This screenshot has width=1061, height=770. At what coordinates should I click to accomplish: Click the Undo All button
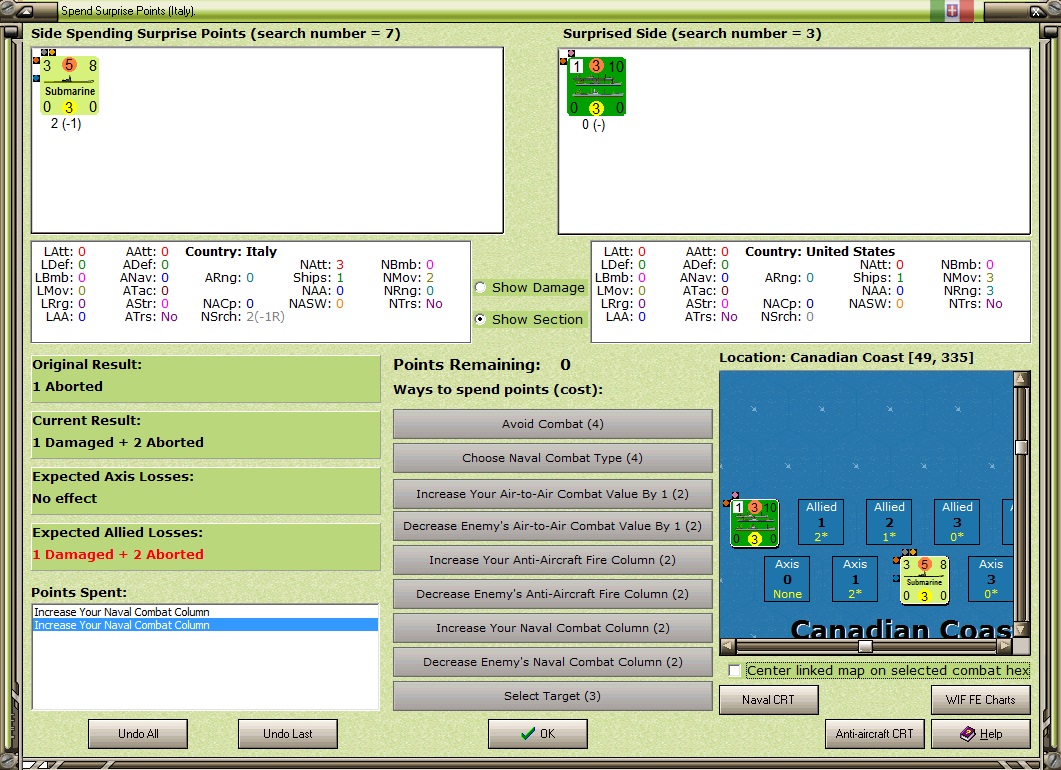click(138, 734)
